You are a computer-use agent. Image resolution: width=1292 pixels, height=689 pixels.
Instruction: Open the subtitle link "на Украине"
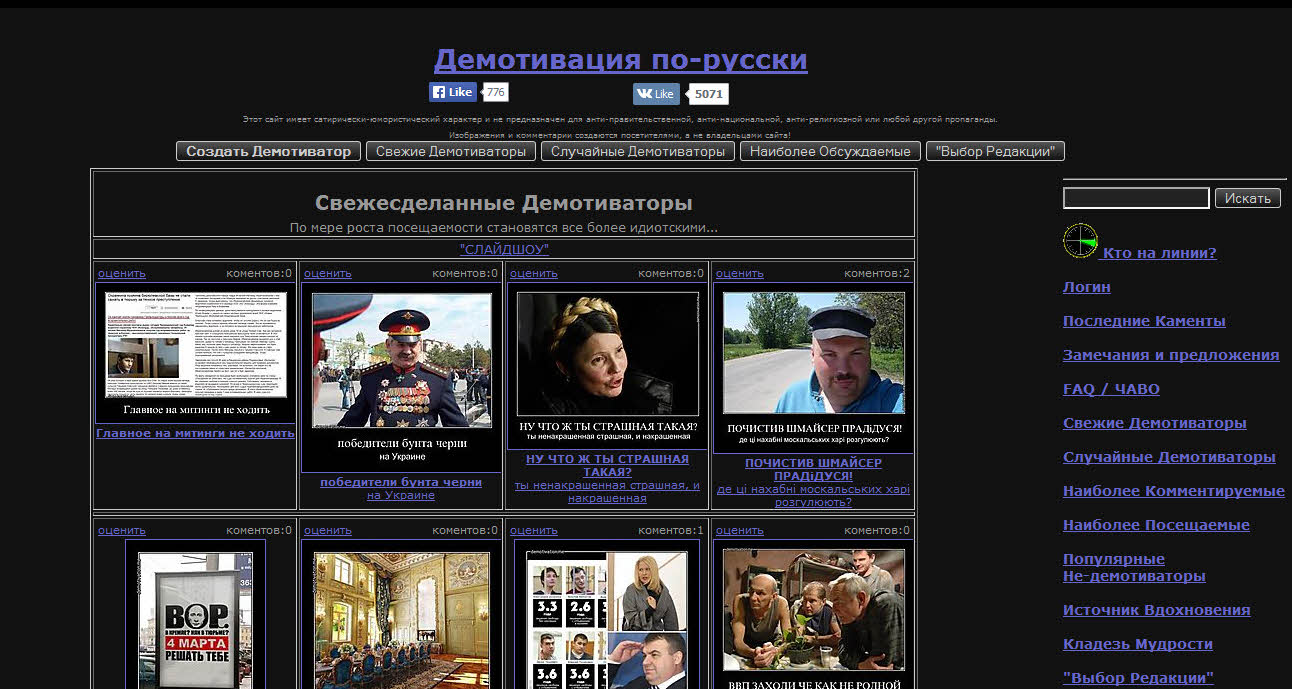tap(401, 496)
